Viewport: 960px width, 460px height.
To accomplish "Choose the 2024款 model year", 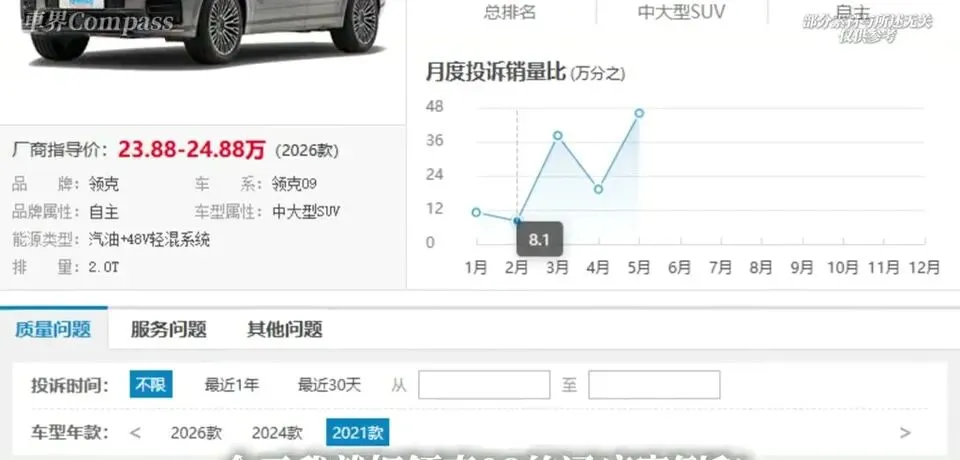I will click(x=277, y=433).
